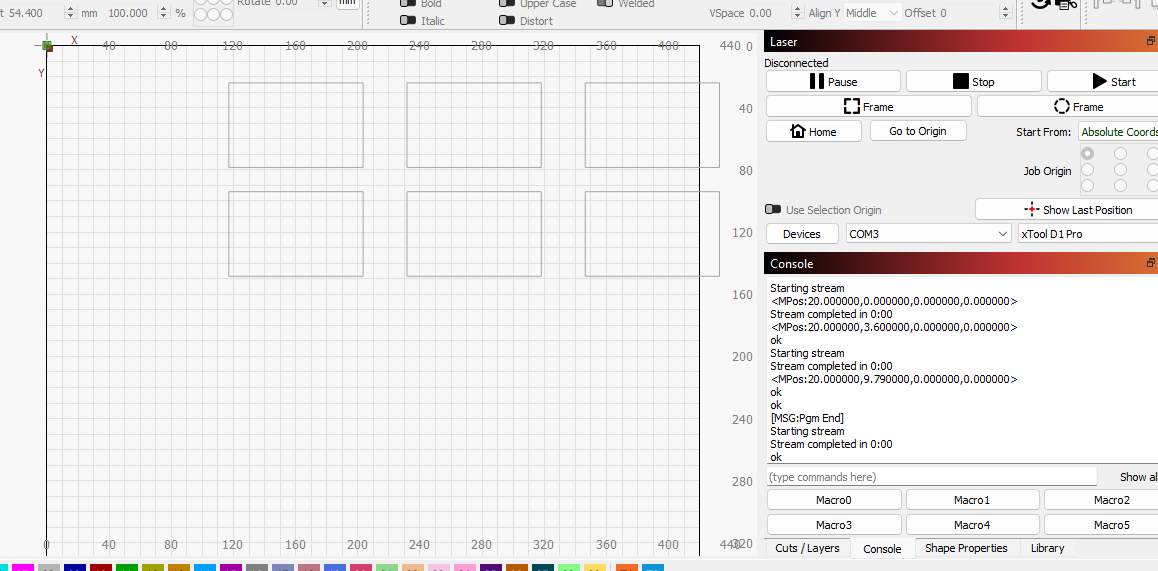Image resolution: width=1158 pixels, height=571 pixels.
Task: Enable the Distort text toggle
Action: click(x=507, y=21)
